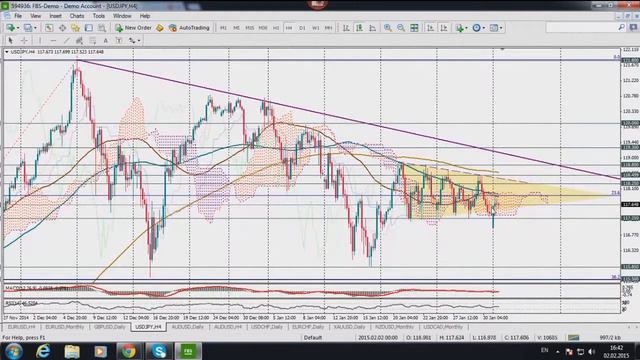This screenshot has height=360, width=640.
Task: Toggle the AutoTrading button
Action: coord(189,28)
